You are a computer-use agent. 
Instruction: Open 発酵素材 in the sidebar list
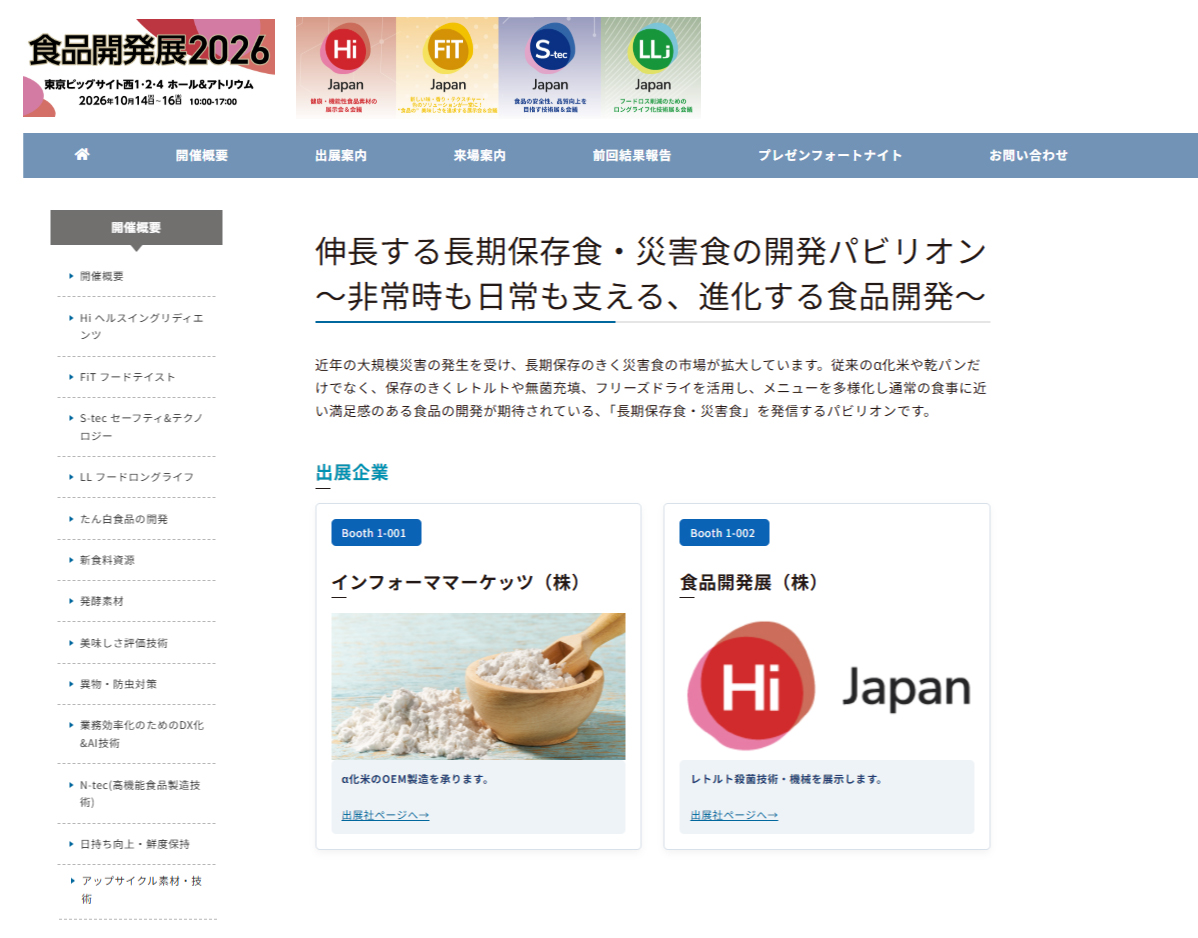coord(102,601)
